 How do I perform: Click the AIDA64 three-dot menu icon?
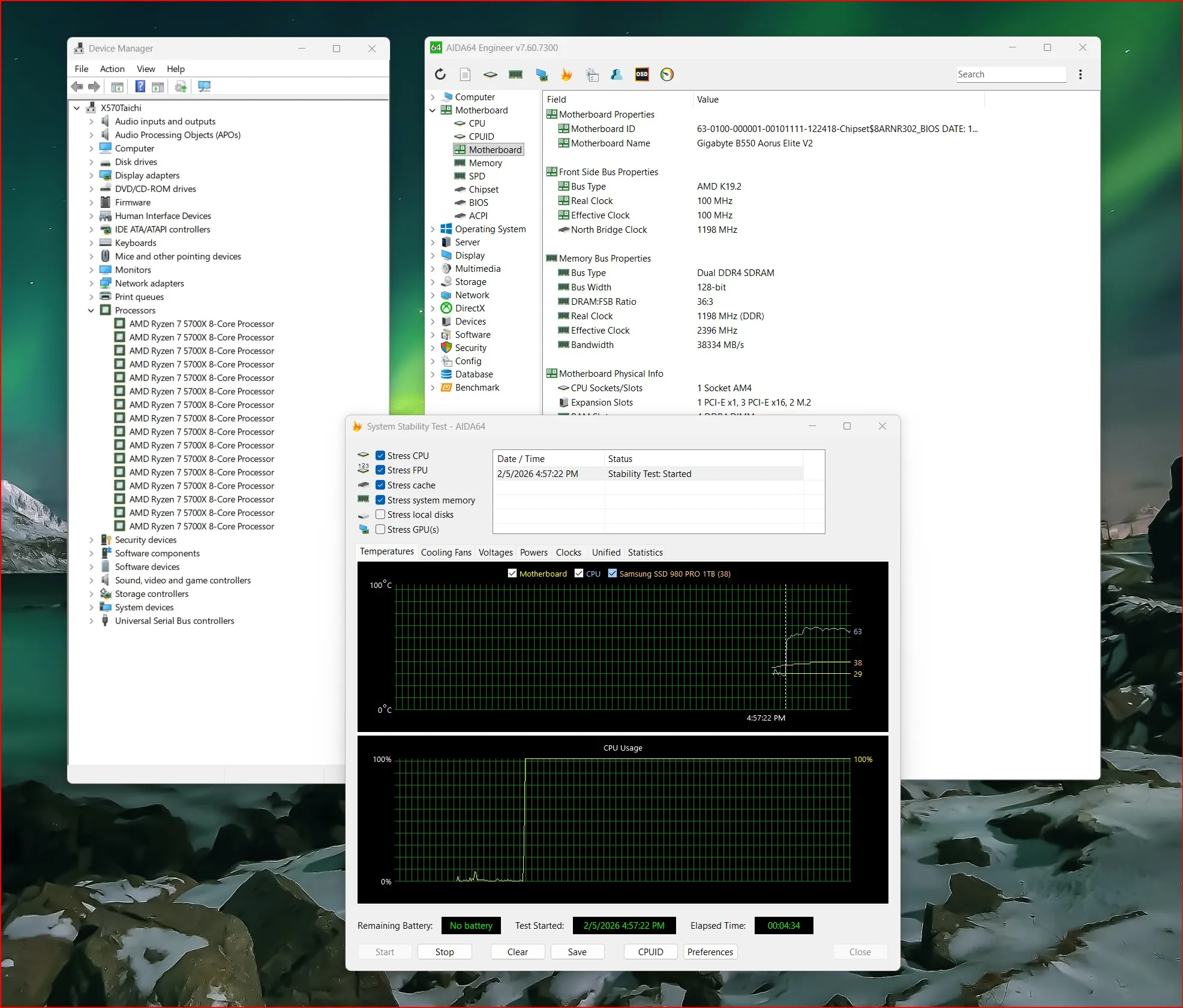click(1080, 74)
